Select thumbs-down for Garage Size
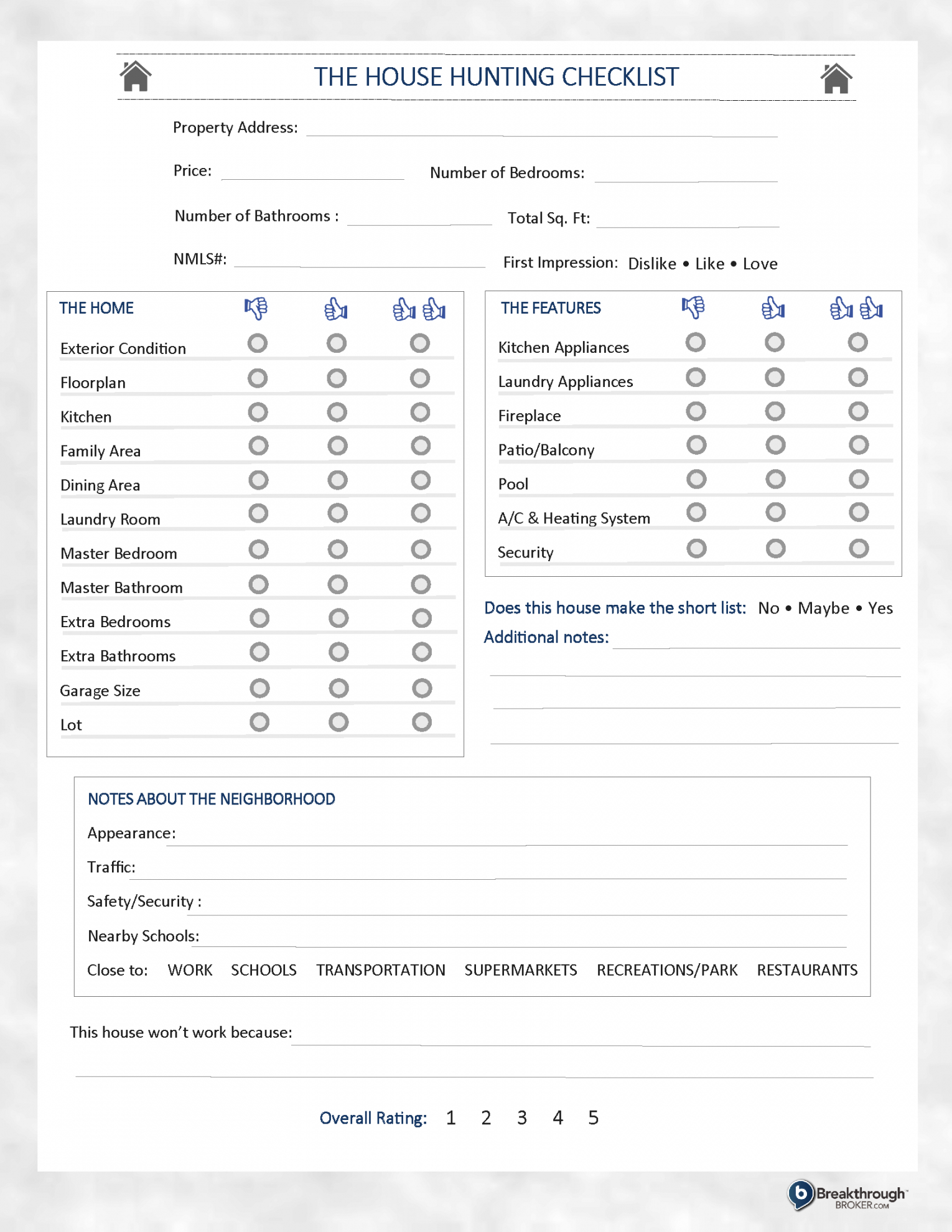 tap(259, 688)
